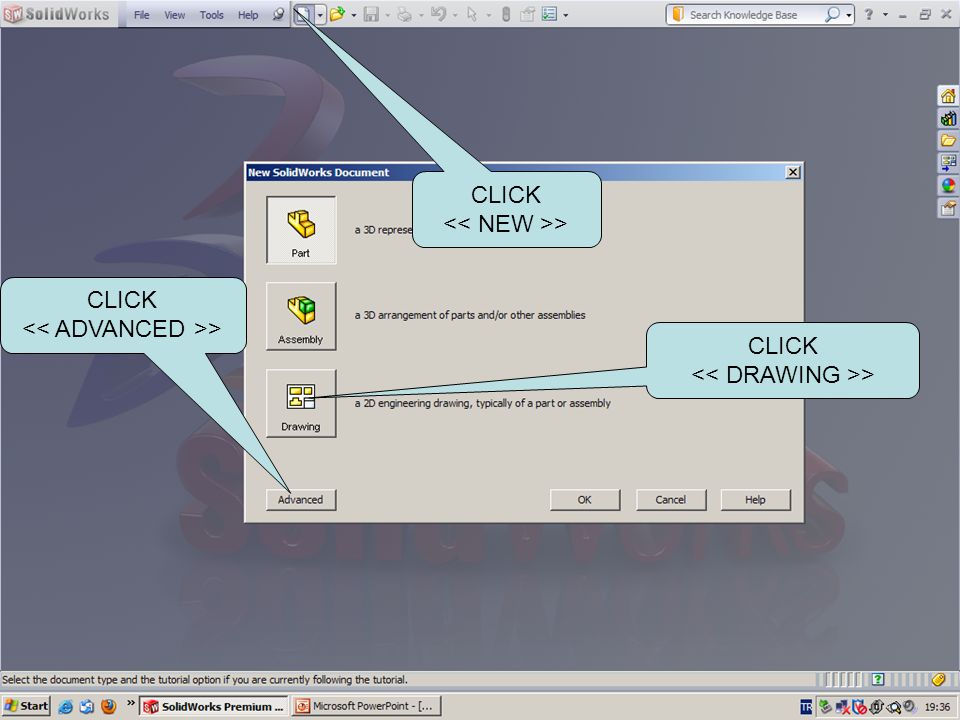Image resolution: width=960 pixels, height=720 pixels.
Task: Click the magnifier tray icon
Action: click(894, 707)
